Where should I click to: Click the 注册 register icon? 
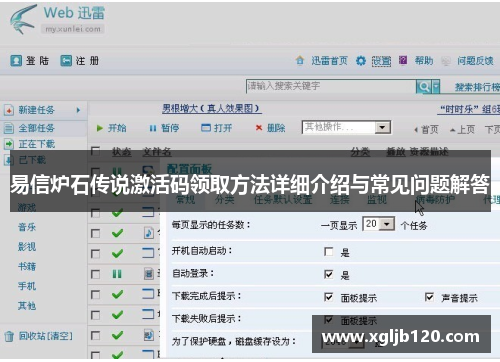(x=66, y=61)
